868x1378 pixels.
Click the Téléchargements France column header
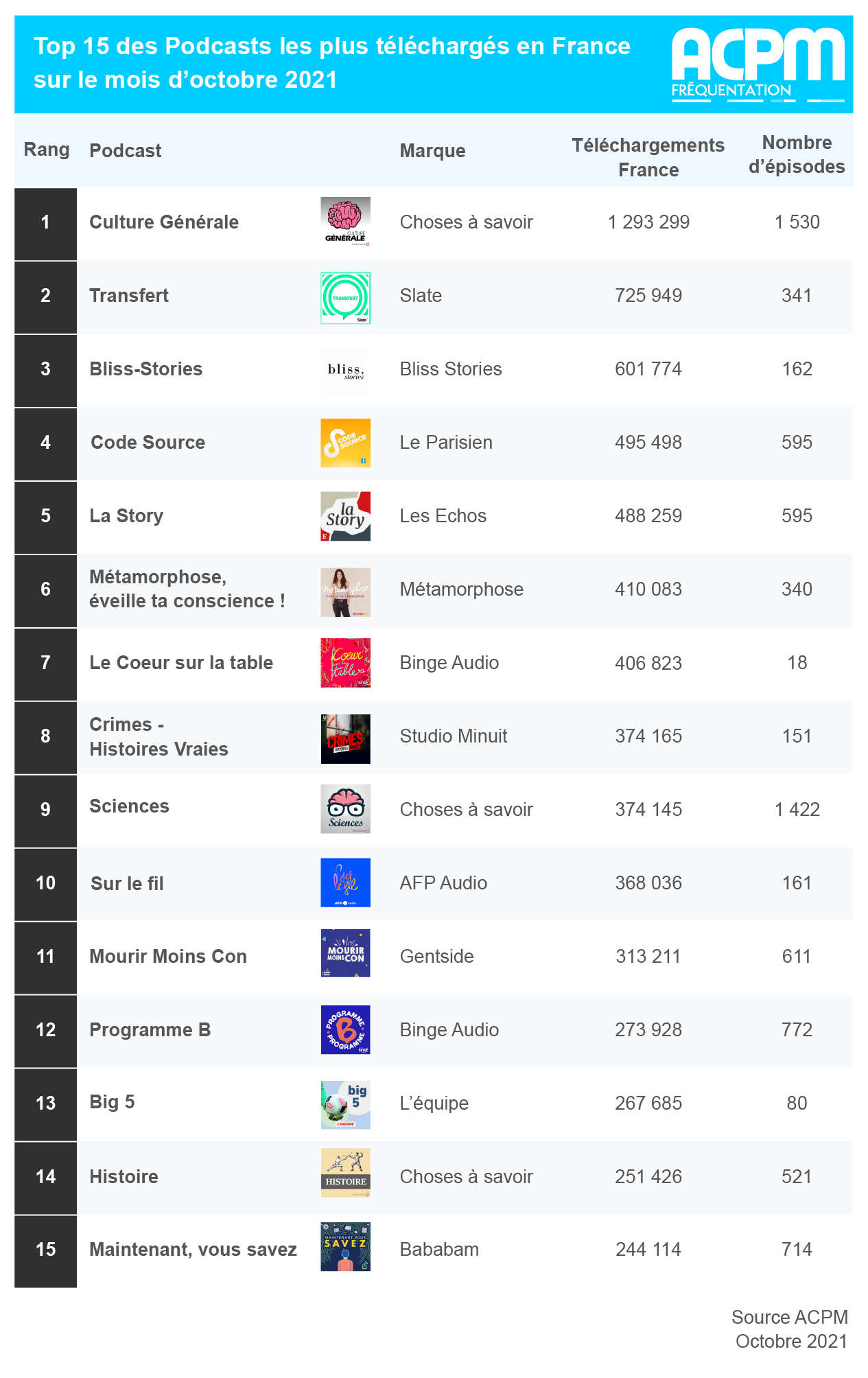coord(648,157)
